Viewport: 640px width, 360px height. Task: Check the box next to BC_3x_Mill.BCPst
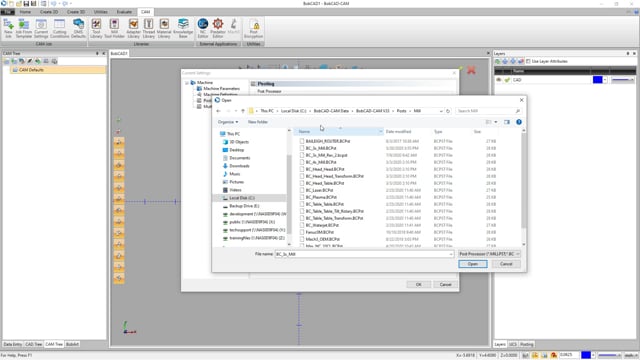(302, 148)
